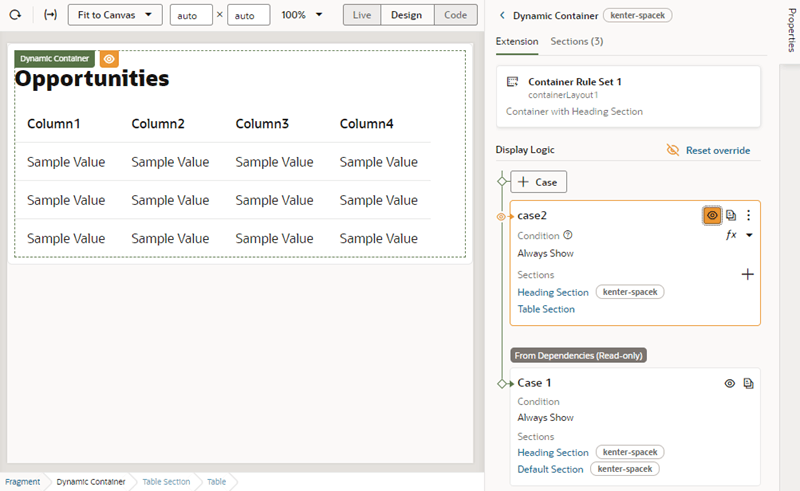Click the variables braces icon in toolbar
This screenshot has width=800, height=491.
click(x=51, y=15)
